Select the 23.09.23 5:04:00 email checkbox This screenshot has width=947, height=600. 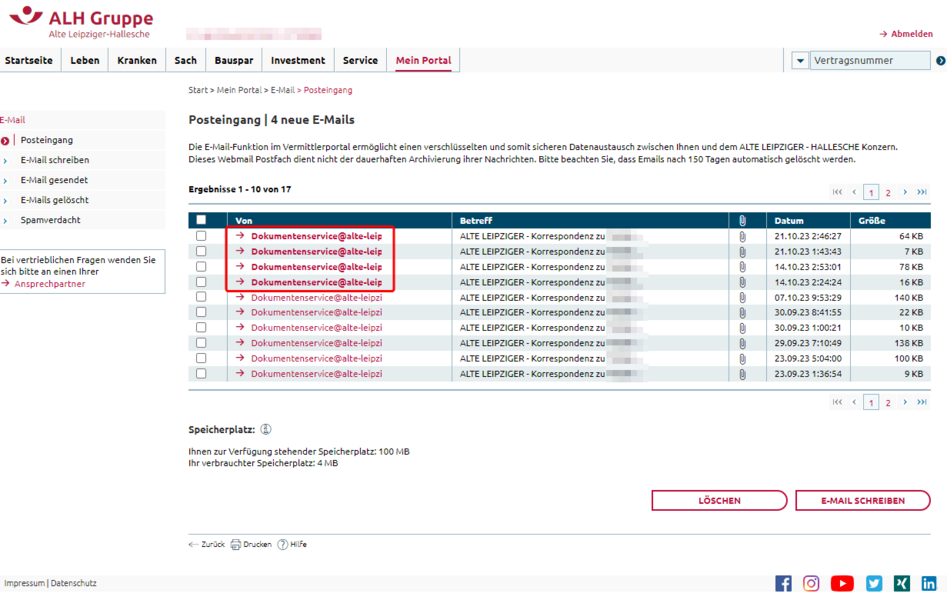(x=201, y=358)
